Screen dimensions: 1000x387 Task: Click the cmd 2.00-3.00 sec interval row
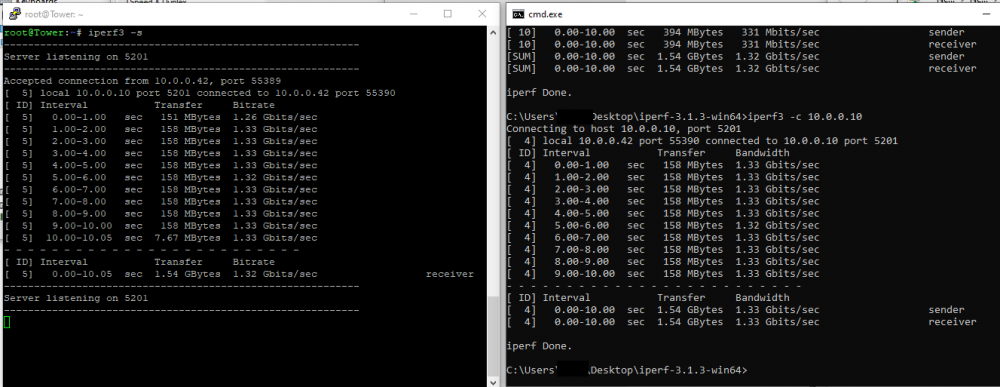coord(663,190)
